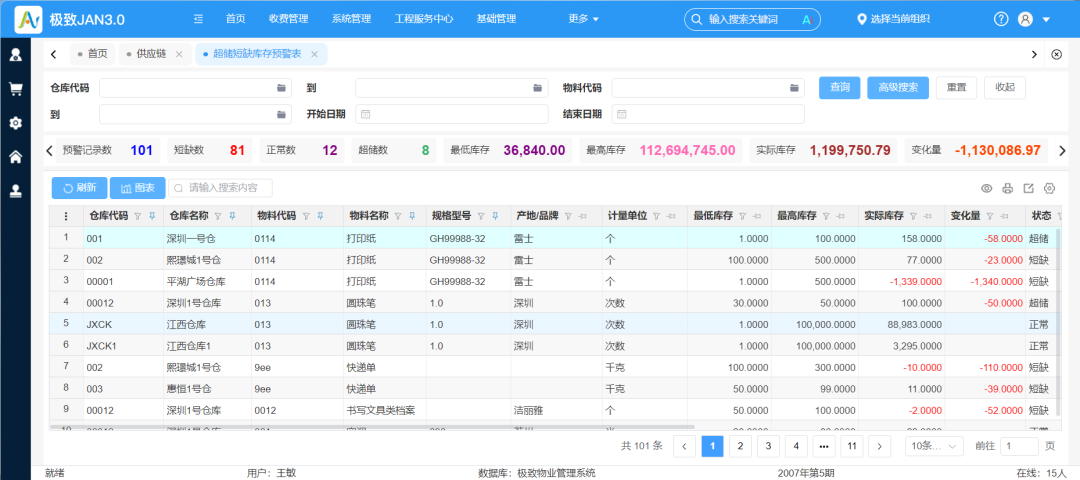The width and height of the screenshot is (1080, 480).
Task: Open the 基础管理 menu
Action: point(496,19)
